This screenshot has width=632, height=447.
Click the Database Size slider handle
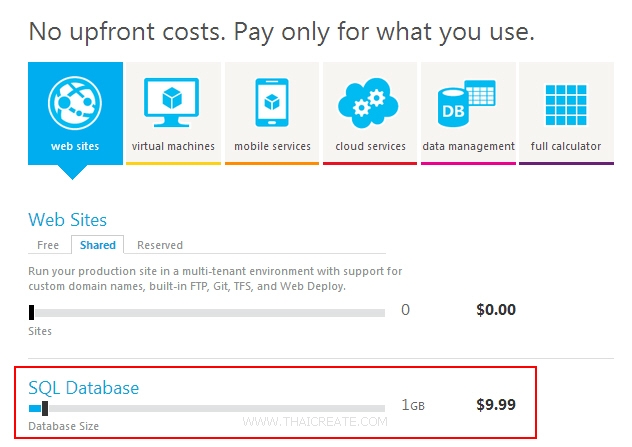pos(45,408)
